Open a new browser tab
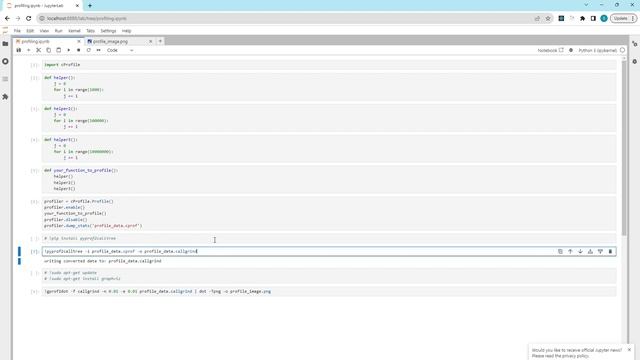 pos(90,6)
